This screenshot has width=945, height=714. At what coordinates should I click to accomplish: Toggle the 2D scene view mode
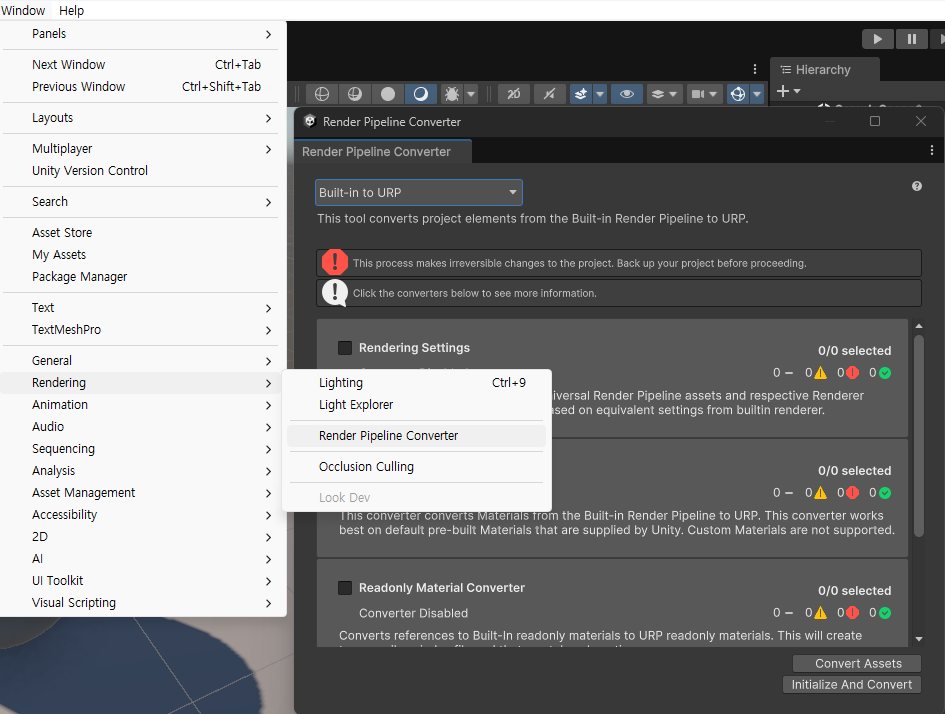click(x=513, y=94)
